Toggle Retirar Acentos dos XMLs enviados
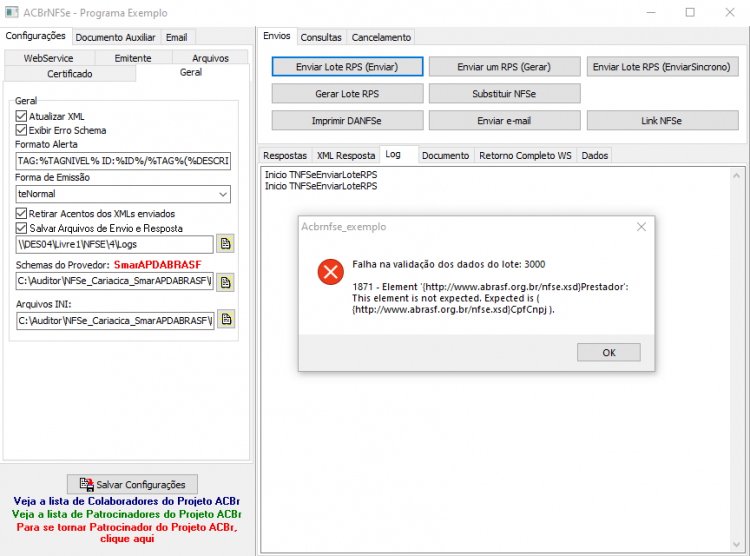Screen dimensions: 750x556 (x=21, y=213)
